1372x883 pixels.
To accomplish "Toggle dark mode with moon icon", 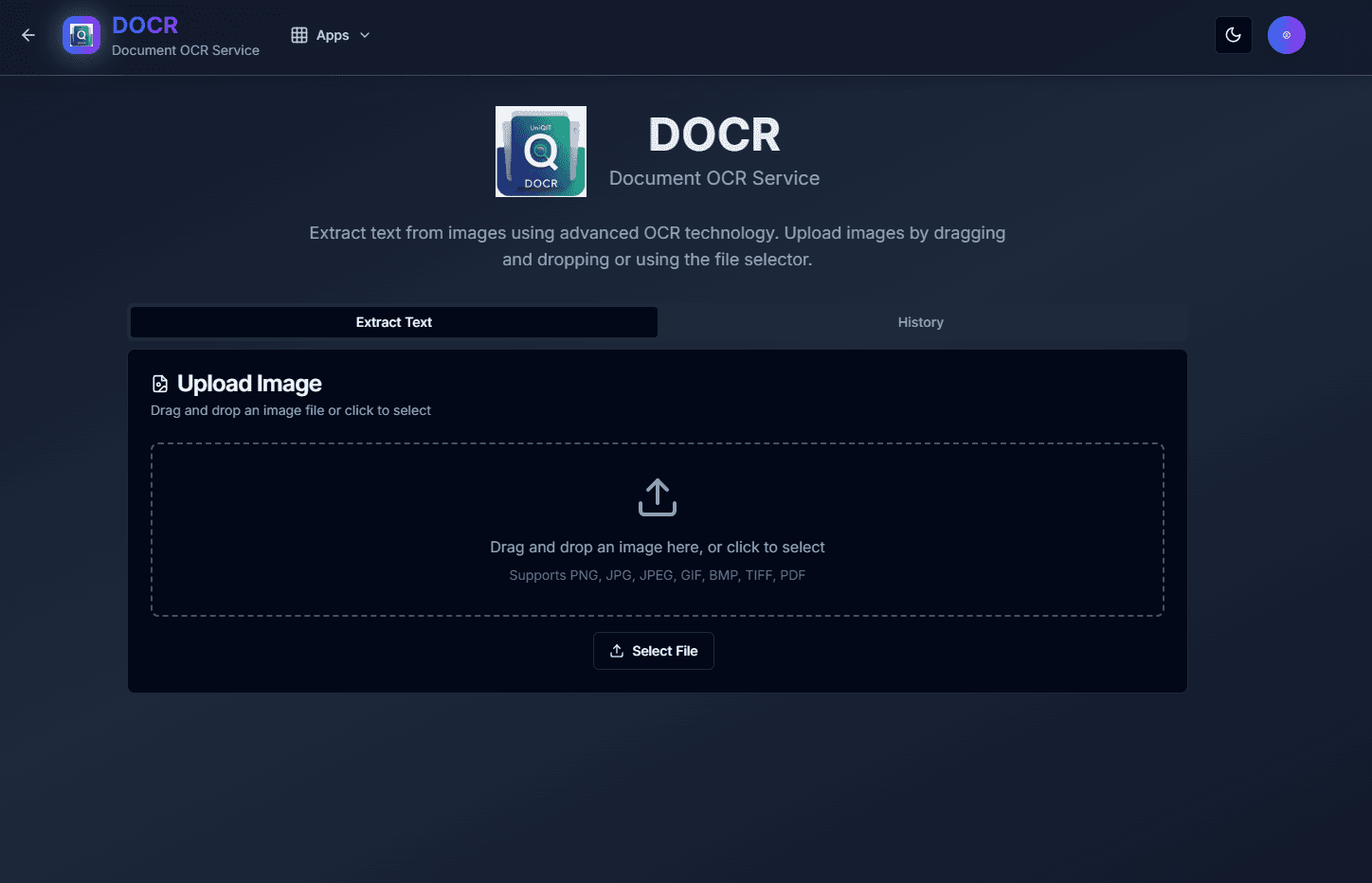I will 1234,35.
